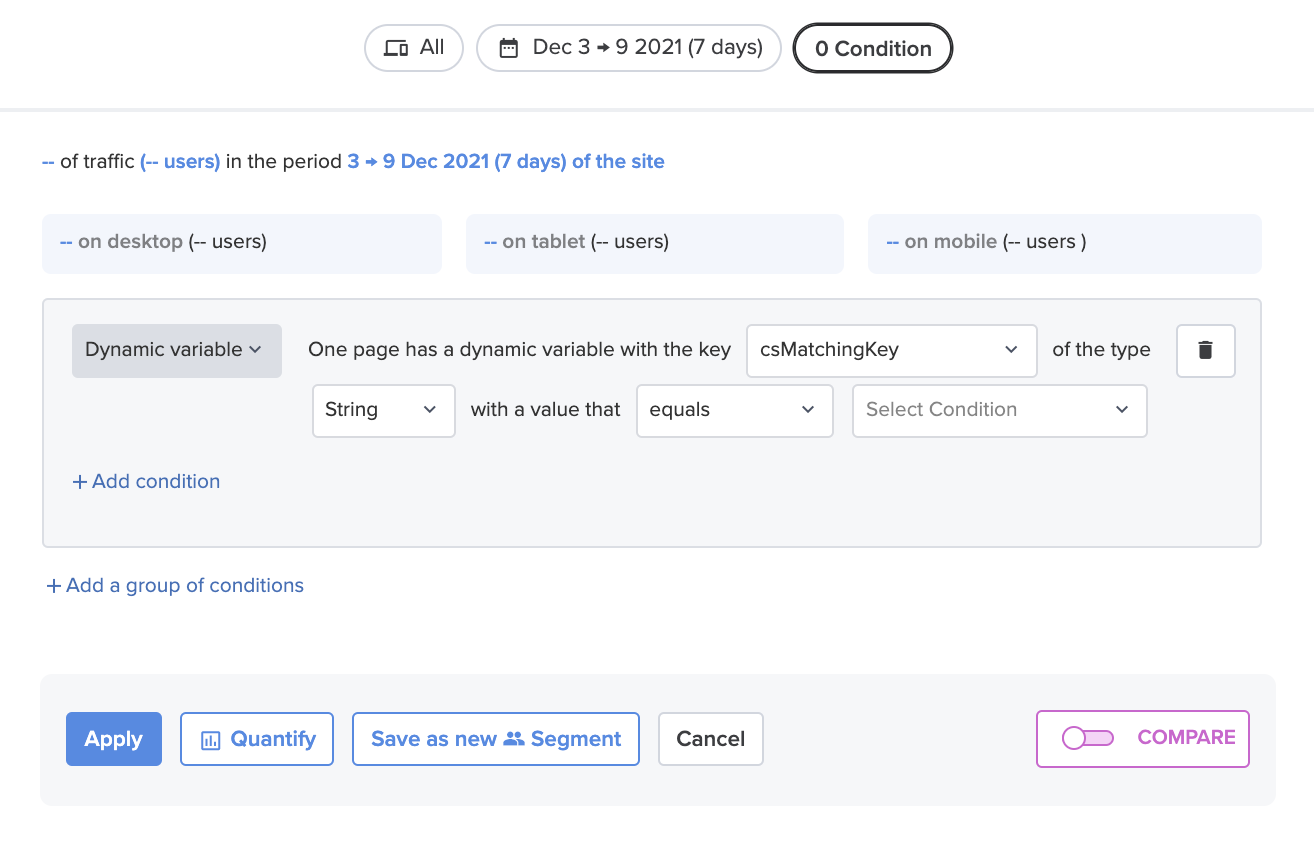1314x844 pixels.
Task: Click the 'of the type' label
Action: pyautogui.click(x=1101, y=350)
